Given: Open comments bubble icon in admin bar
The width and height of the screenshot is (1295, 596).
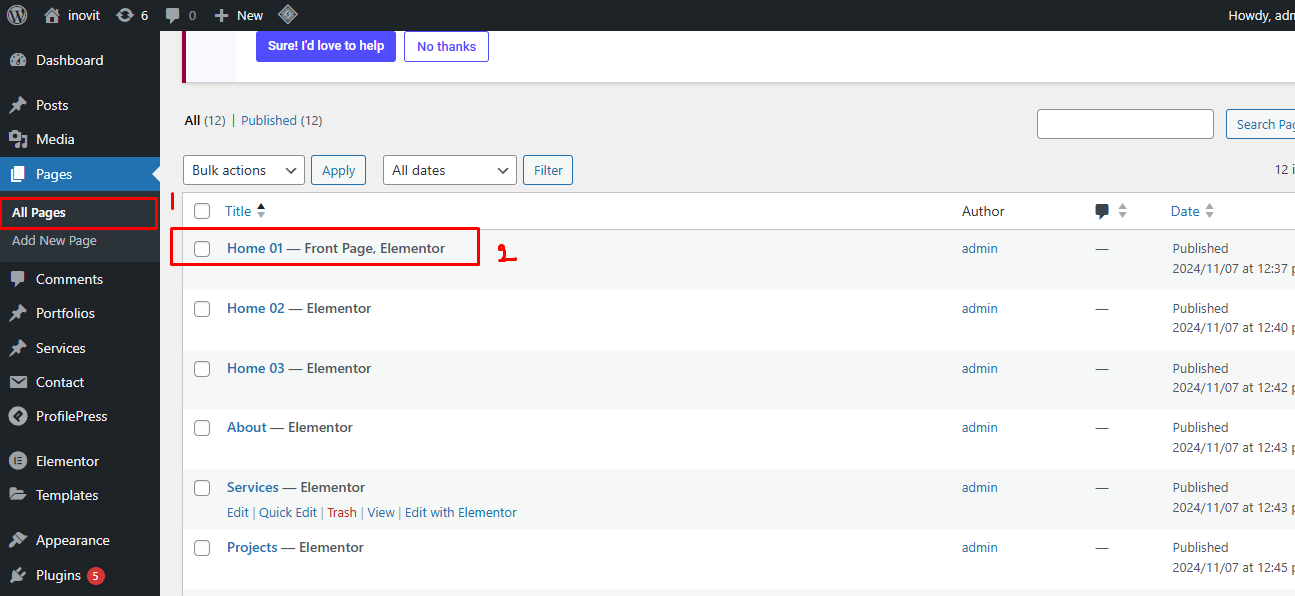Looking at the screenshot, I should click(x=173, y=16).
